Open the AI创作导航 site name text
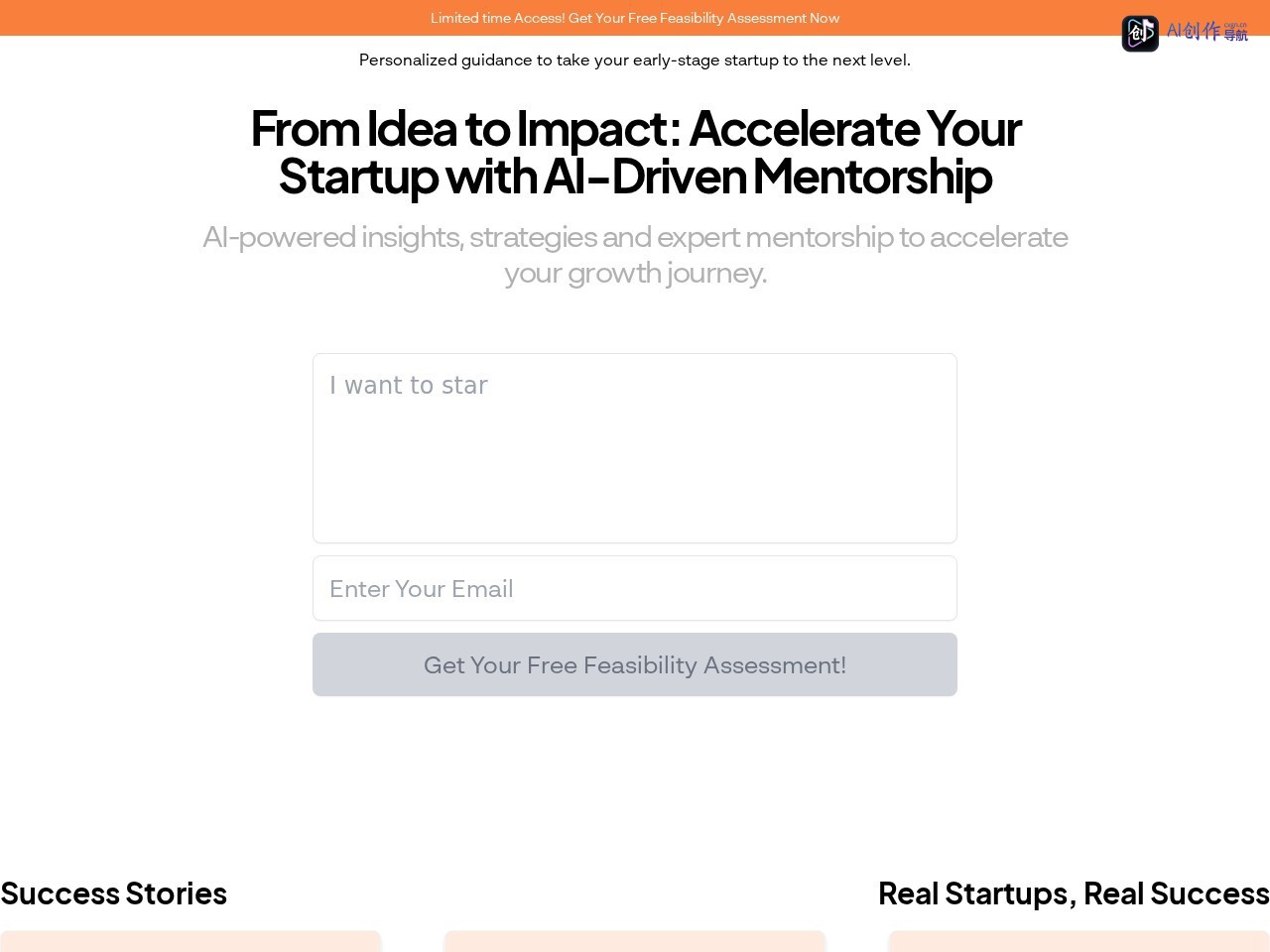Screen dimensions: 1270x952 coord(1206,32)
